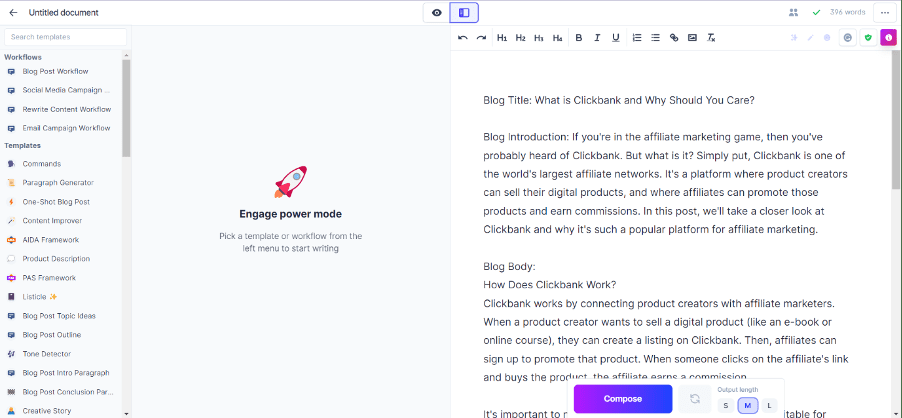The height and width of the screenshot is (418, 902).
Task: Apply Heading 2 formatting
Action: point(521,38)
